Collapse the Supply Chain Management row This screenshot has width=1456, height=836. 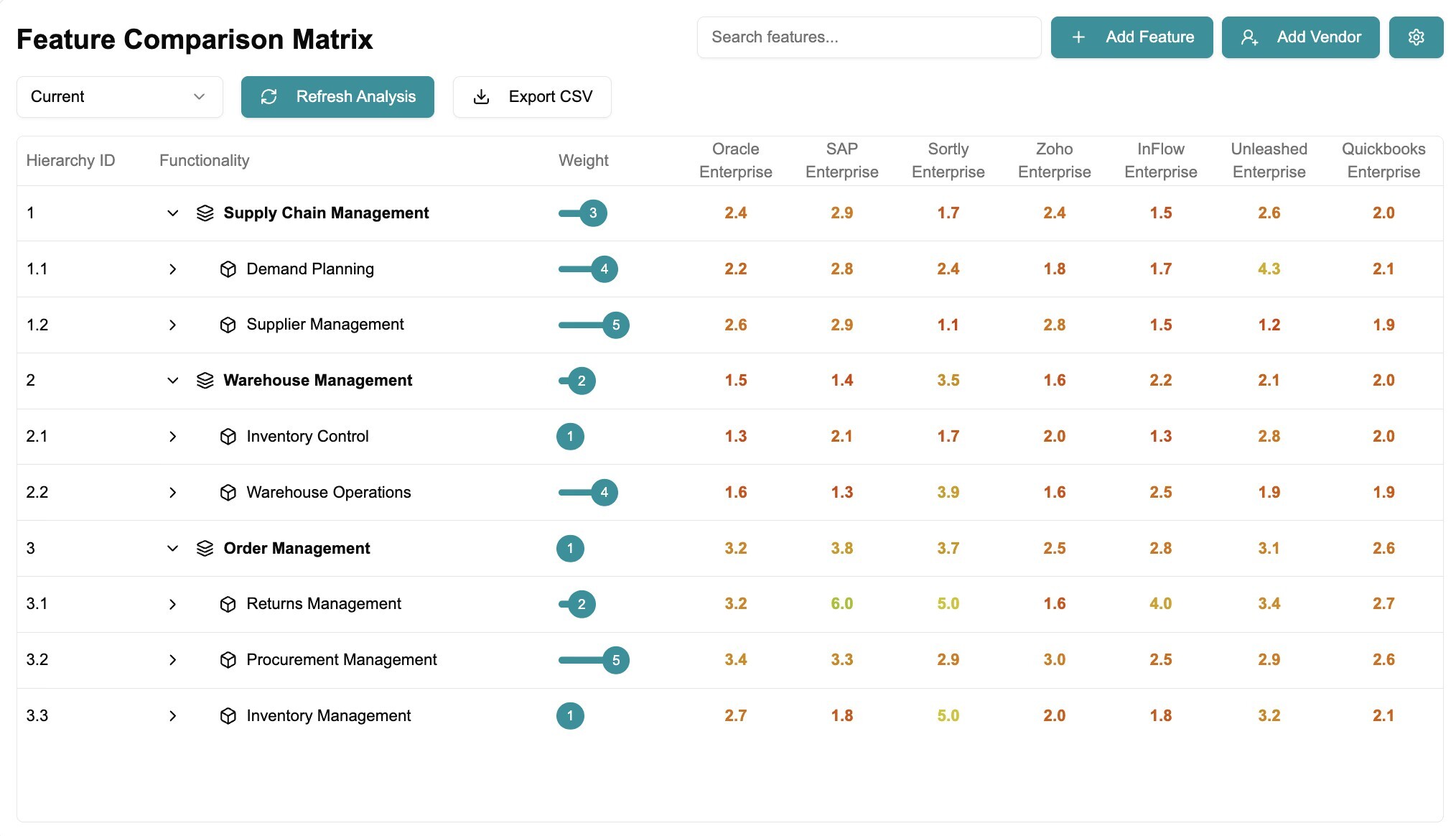[172, 213]
